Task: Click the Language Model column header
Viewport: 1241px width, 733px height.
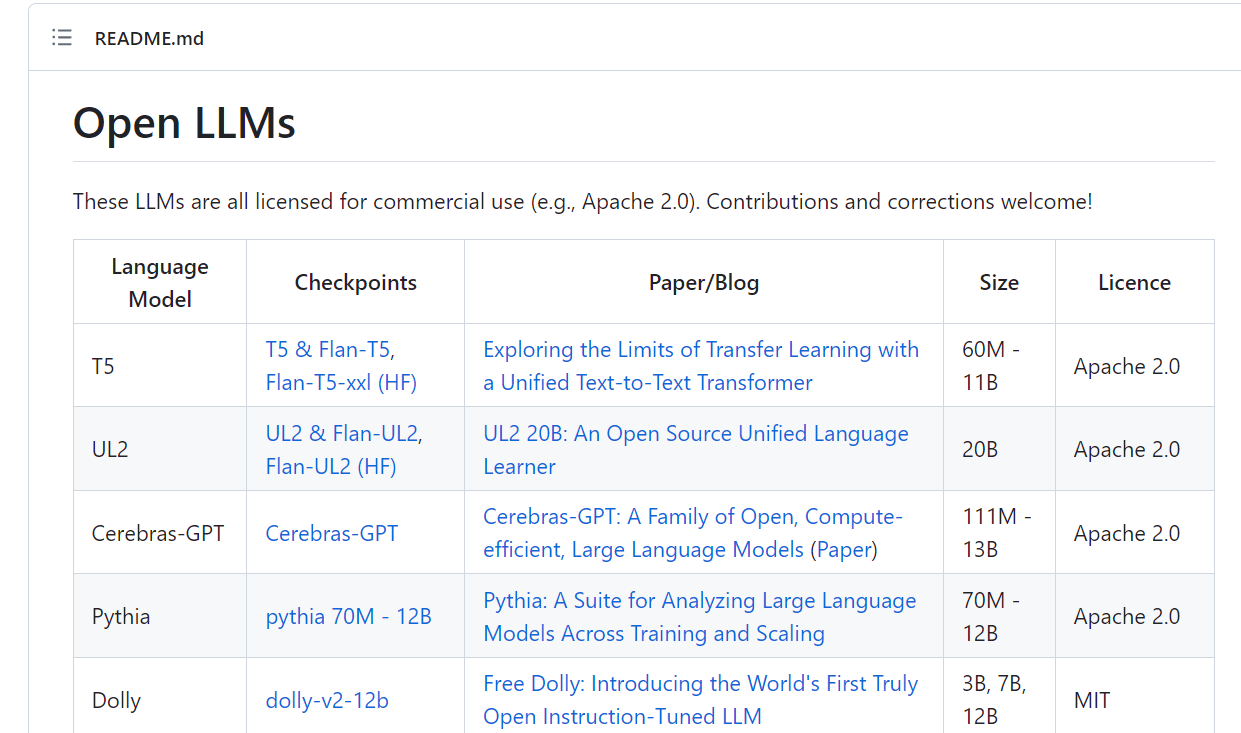Action: [x=160, y=282]
